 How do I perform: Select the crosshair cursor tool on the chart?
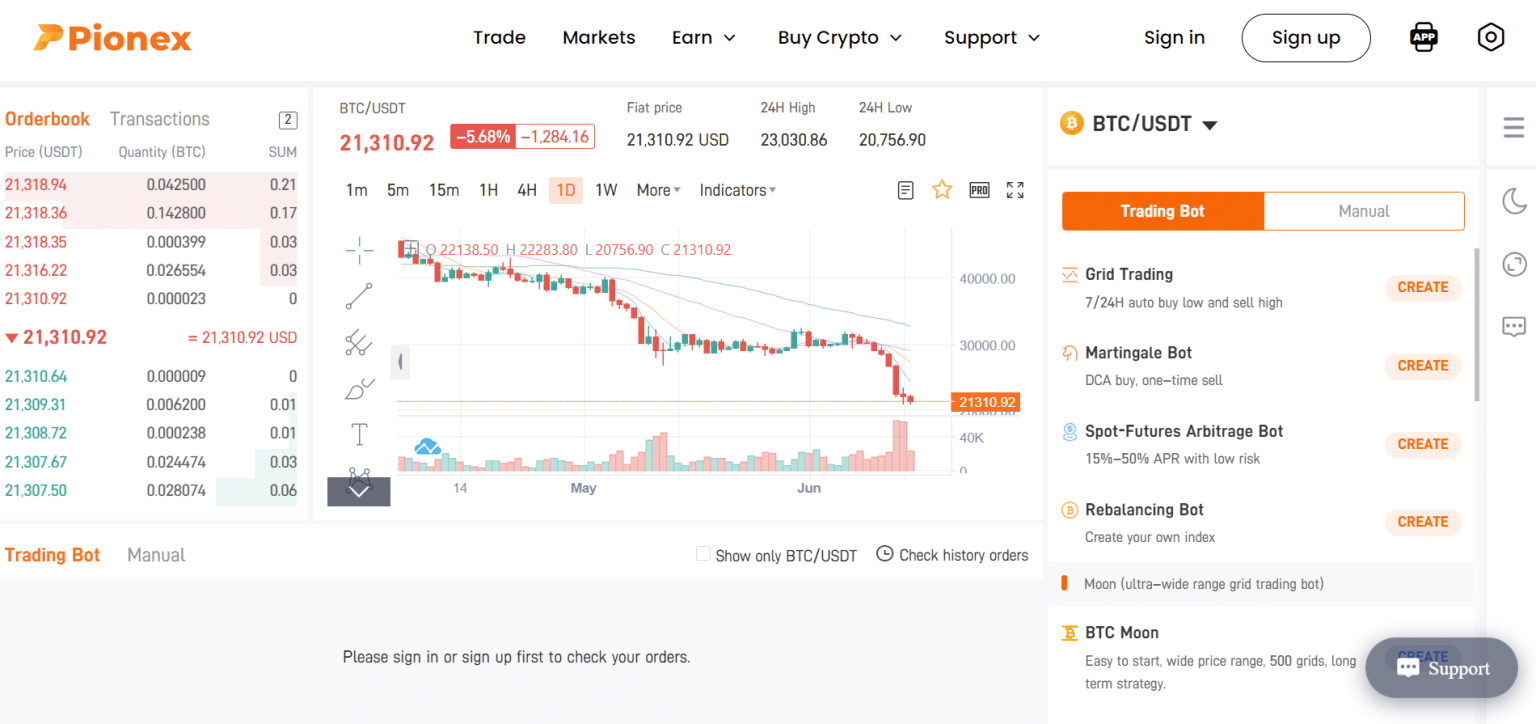click(x=358, y=250)
